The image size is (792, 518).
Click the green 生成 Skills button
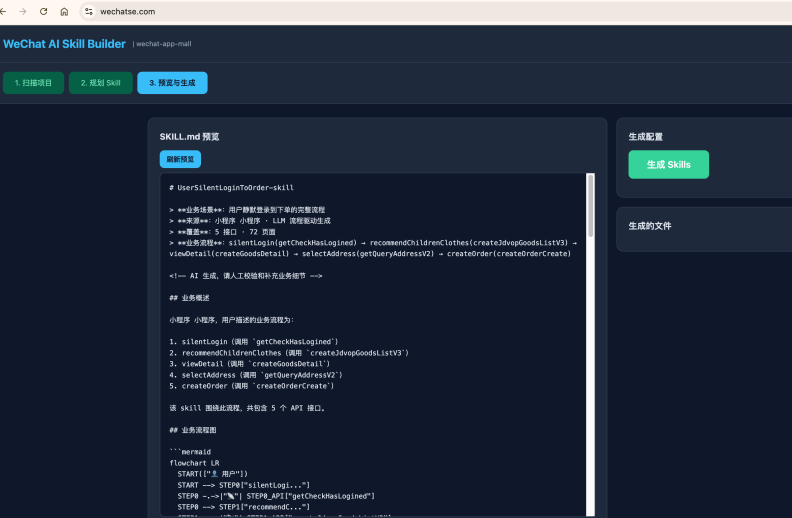668,165
